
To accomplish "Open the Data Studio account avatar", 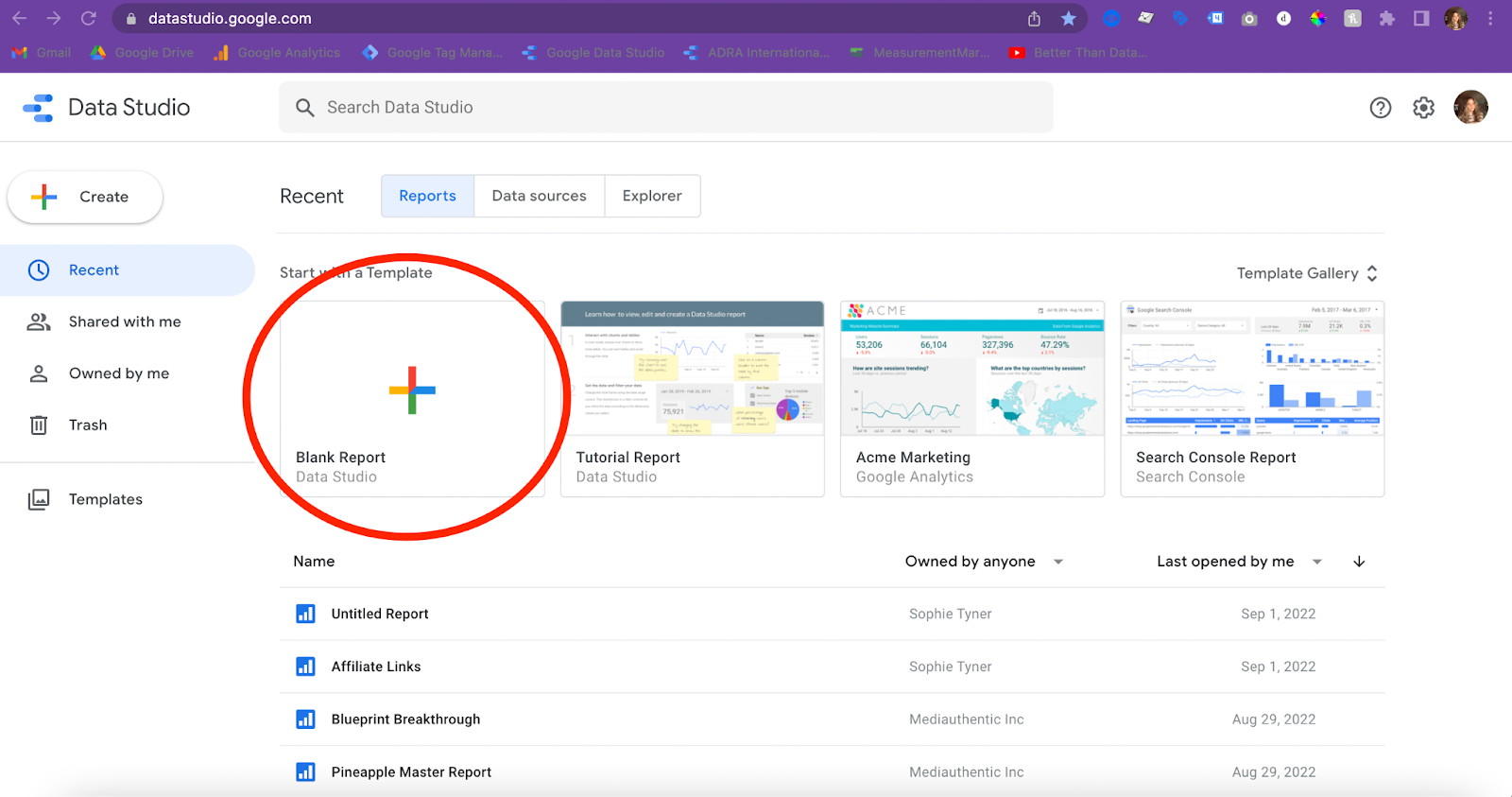I will pyautogui.click(x=1470, y=108).
